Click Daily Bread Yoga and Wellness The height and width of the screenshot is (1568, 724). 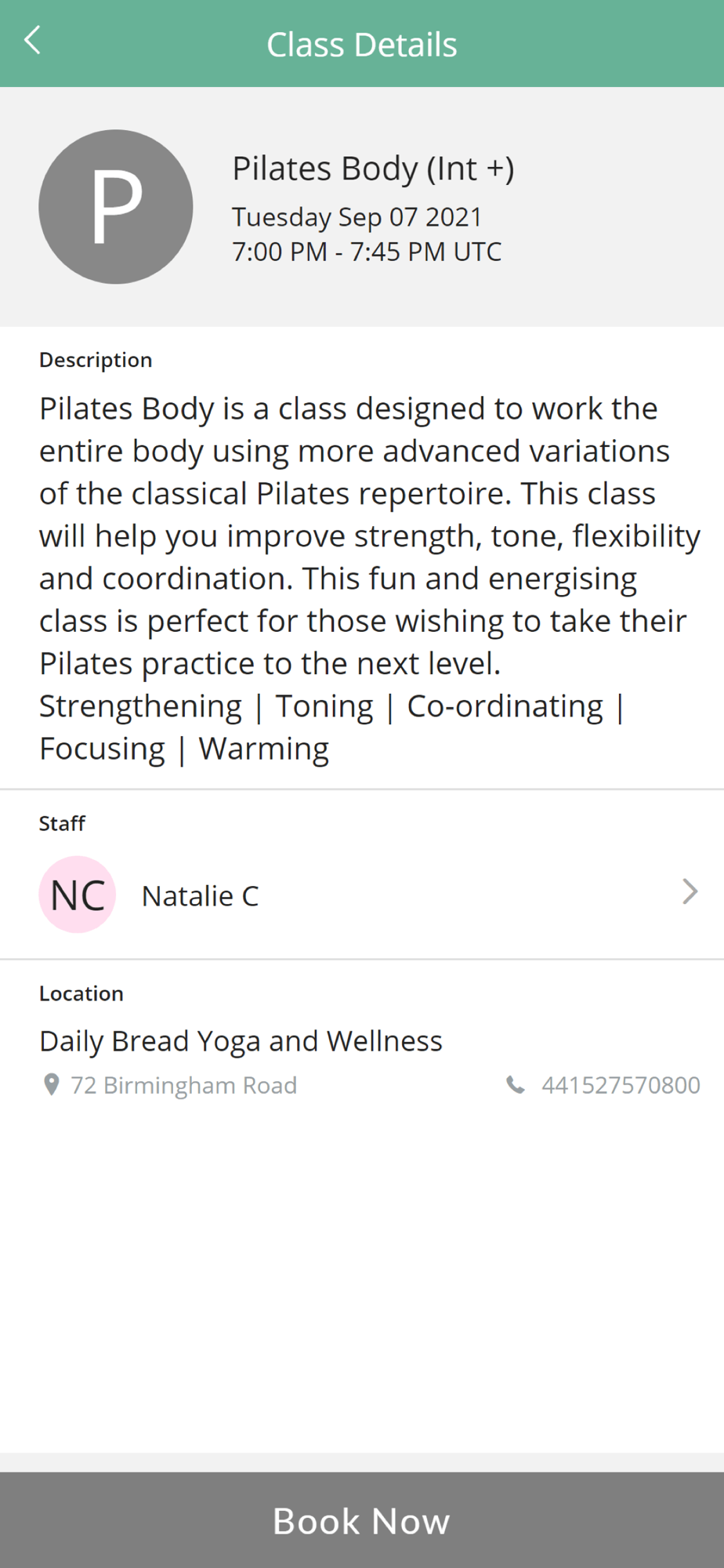click(241, 1041)
